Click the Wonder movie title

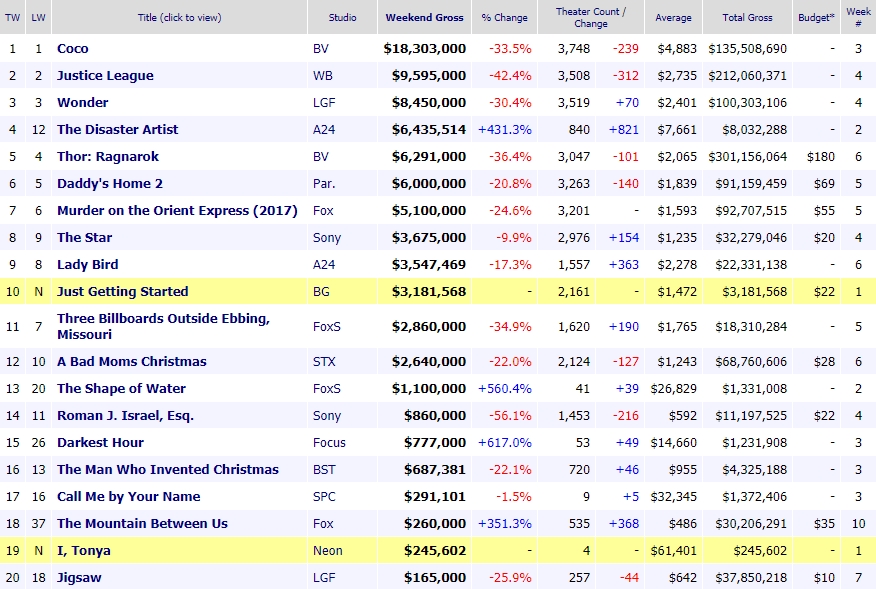click(x=83, y=103)
